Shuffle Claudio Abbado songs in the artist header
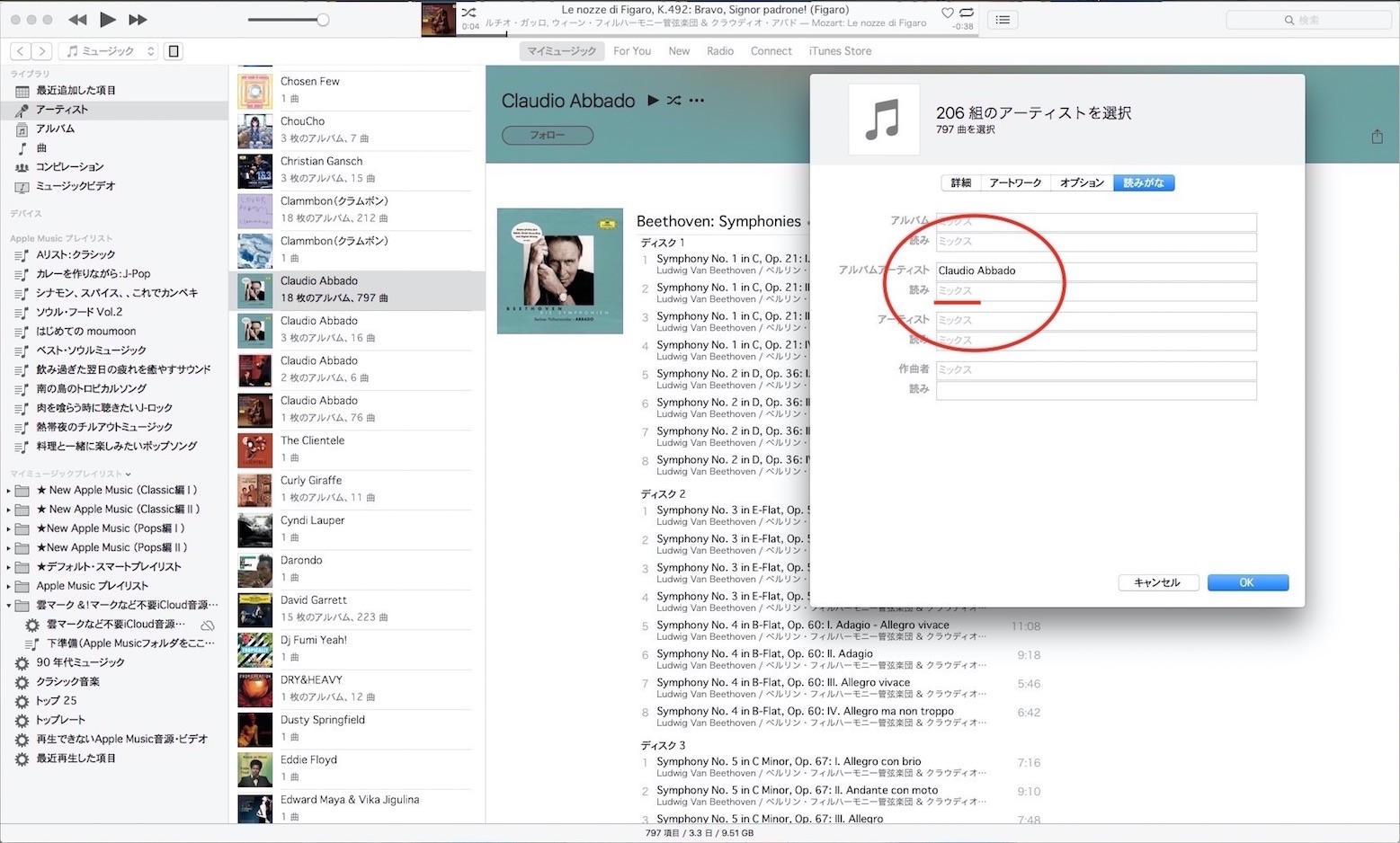This screenshot has width=1400, height=843. [x=673, y=101]
